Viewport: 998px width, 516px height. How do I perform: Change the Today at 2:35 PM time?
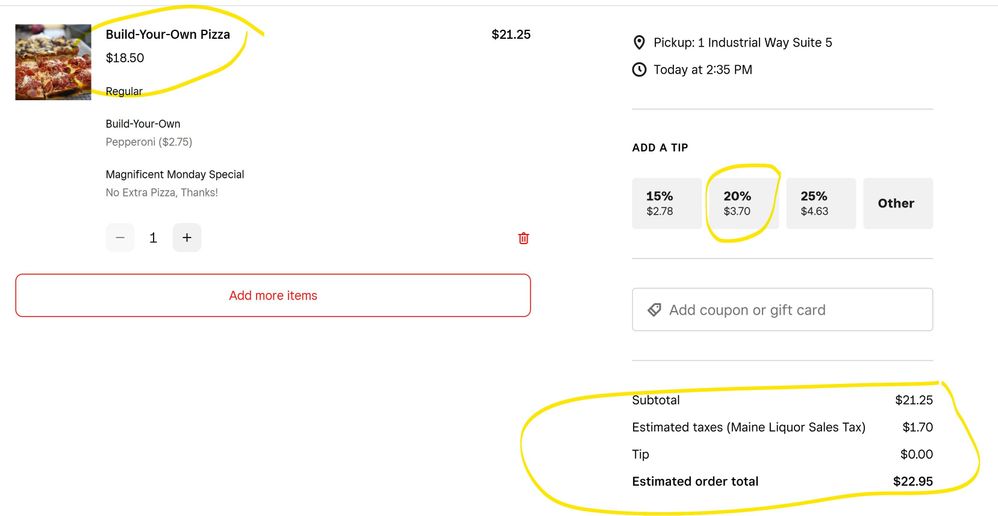[702, 70]
